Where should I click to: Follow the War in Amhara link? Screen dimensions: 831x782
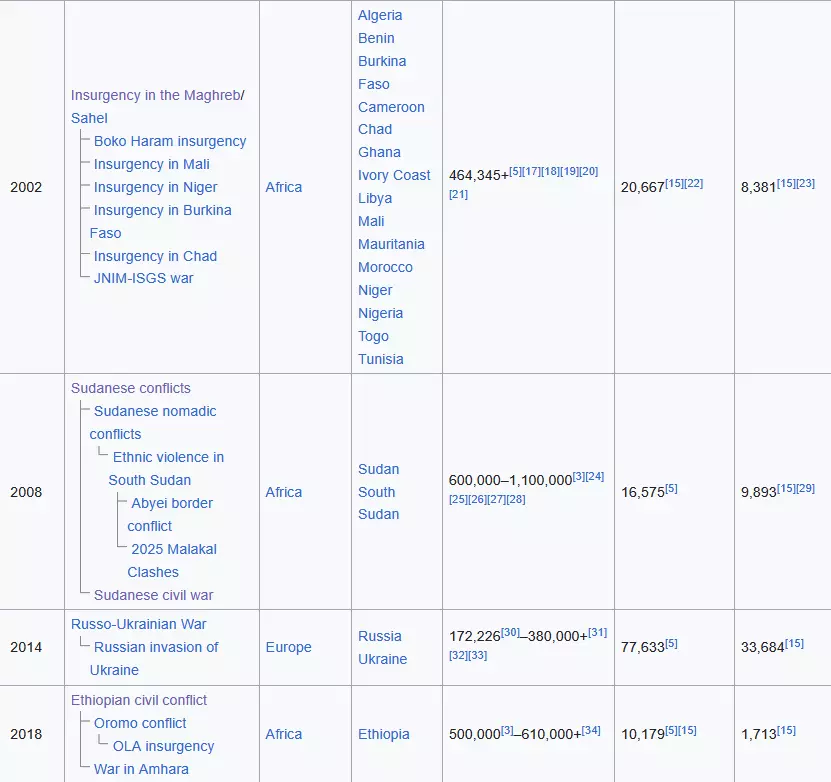pos(141,769)
